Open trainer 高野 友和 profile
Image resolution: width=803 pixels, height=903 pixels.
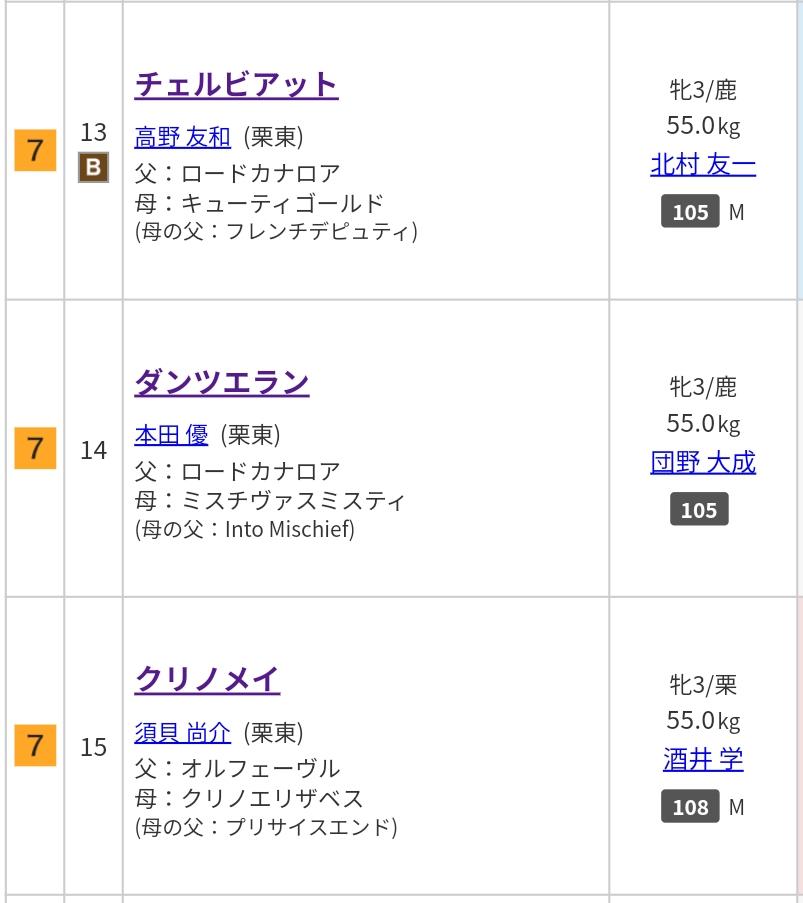click(182, 137)
